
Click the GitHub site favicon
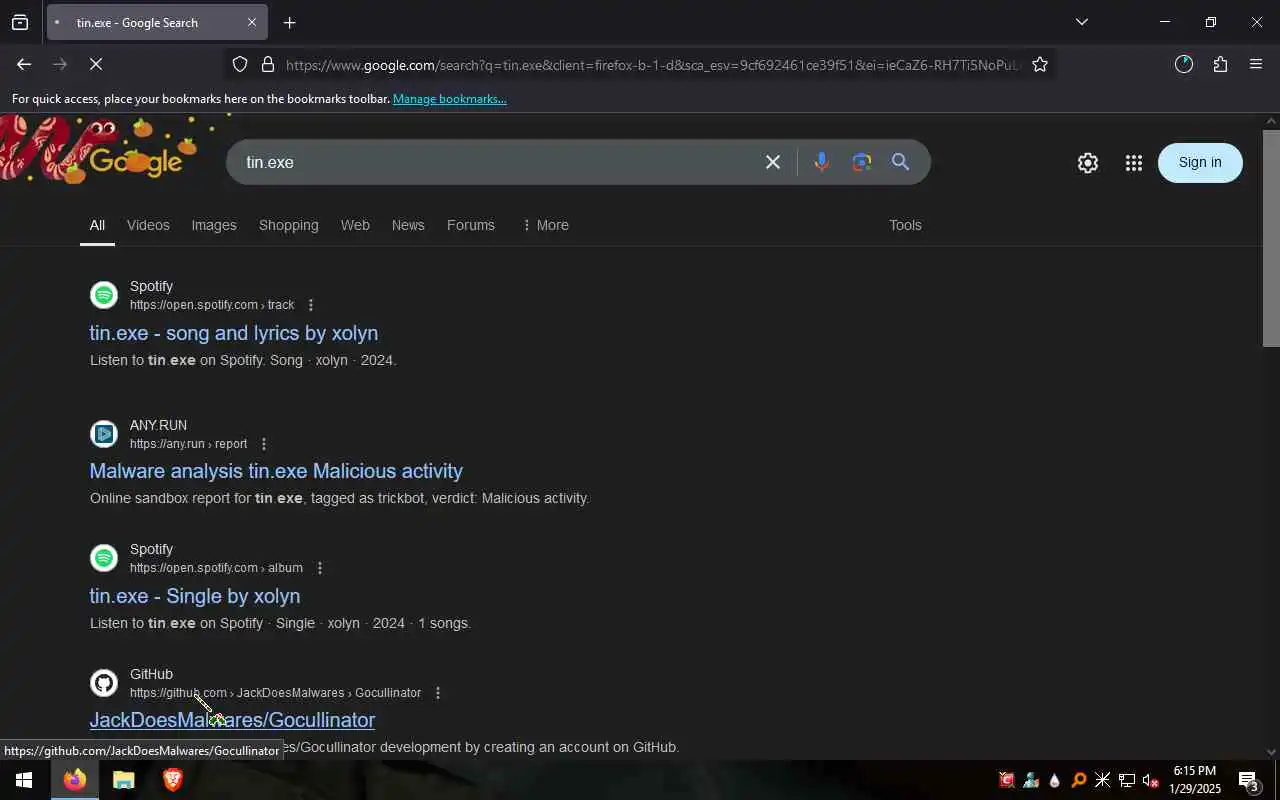tap(104, 683)
